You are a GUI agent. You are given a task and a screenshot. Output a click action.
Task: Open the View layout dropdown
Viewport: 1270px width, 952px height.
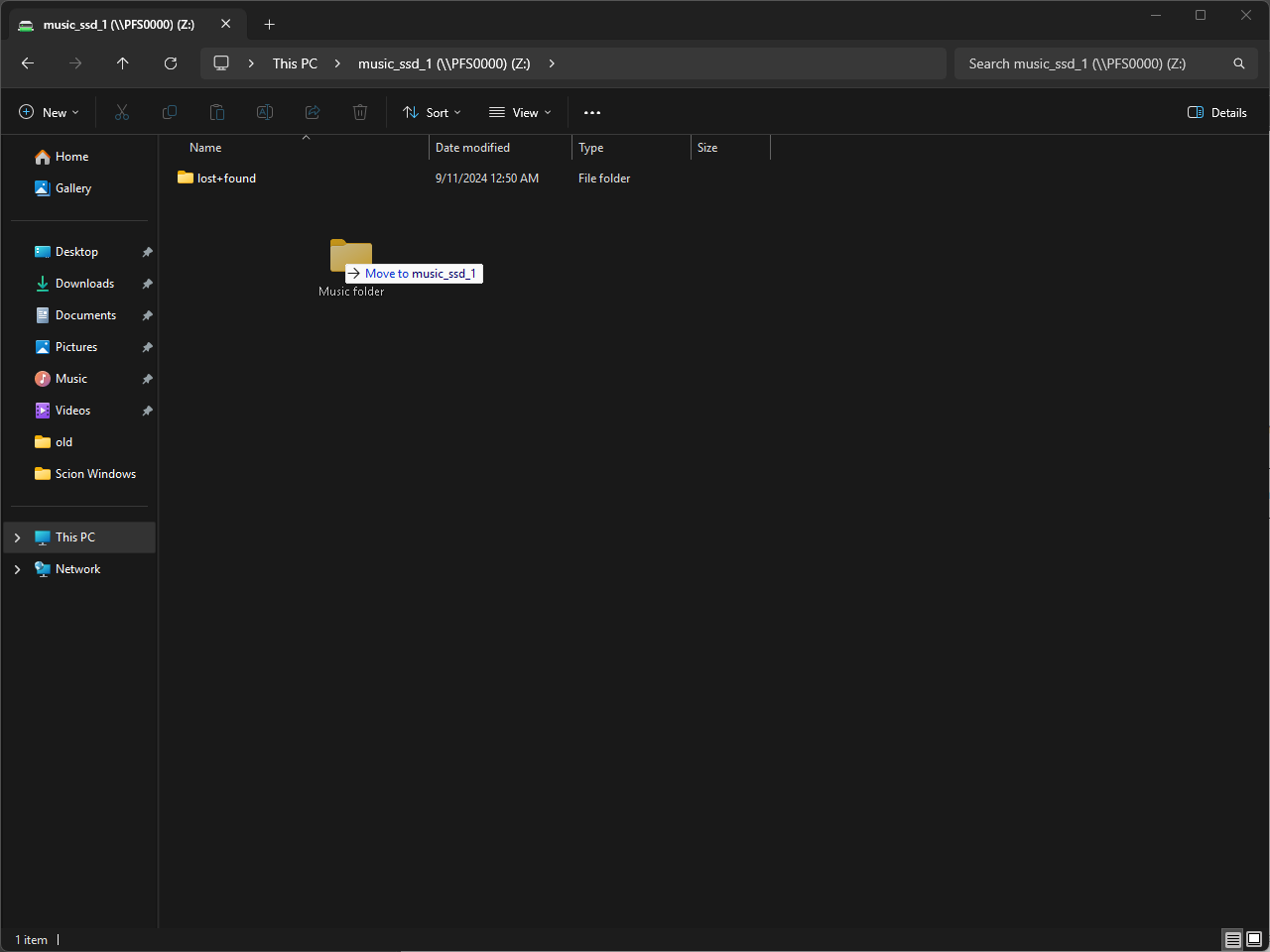point(520,112)
